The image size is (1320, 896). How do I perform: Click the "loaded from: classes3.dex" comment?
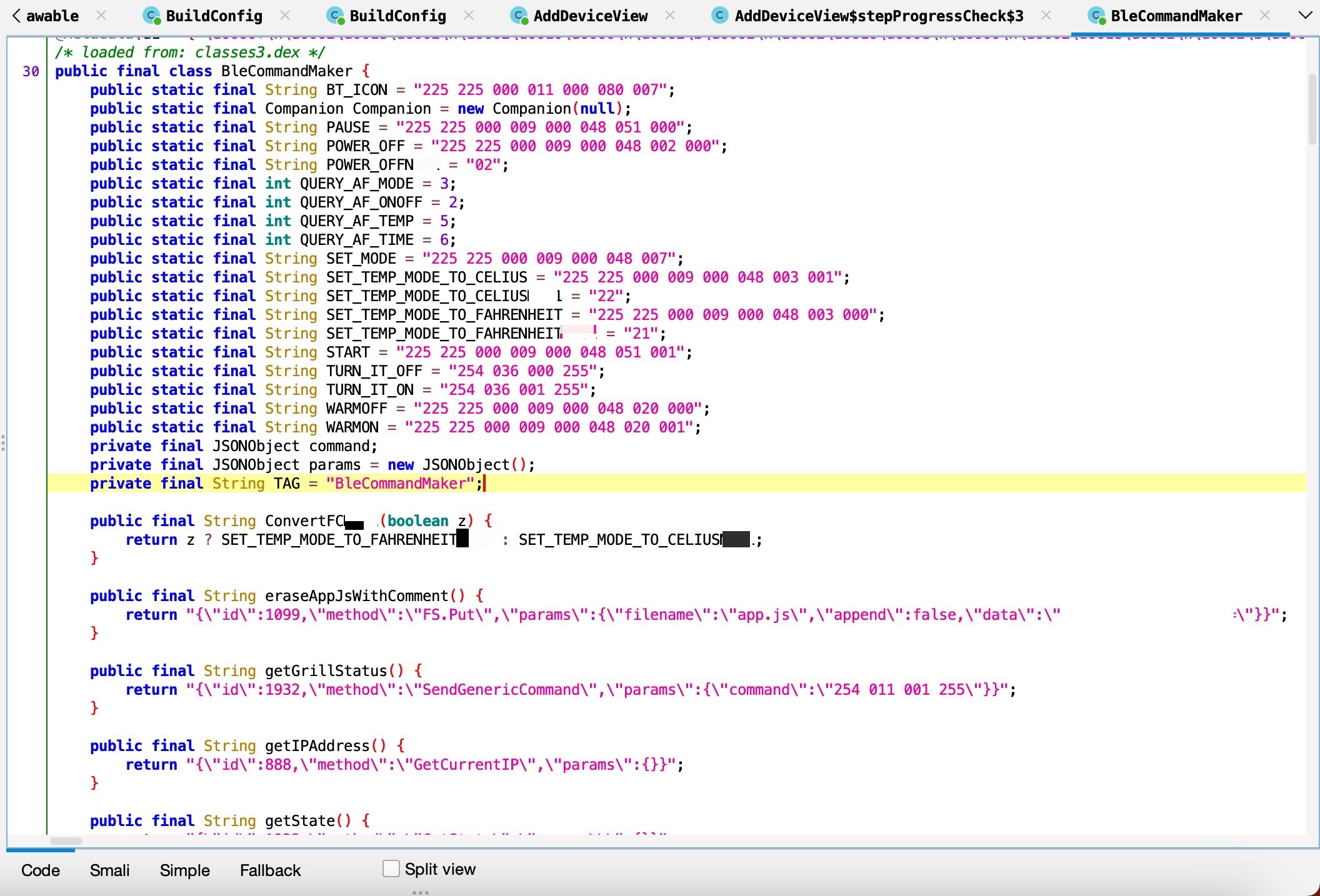[190, 52]
